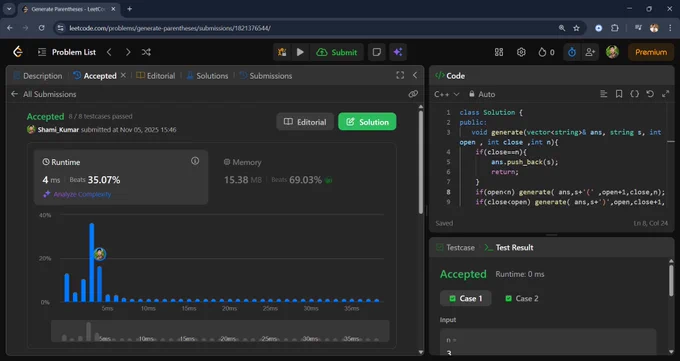Click the format code icon

pos(604,94)
